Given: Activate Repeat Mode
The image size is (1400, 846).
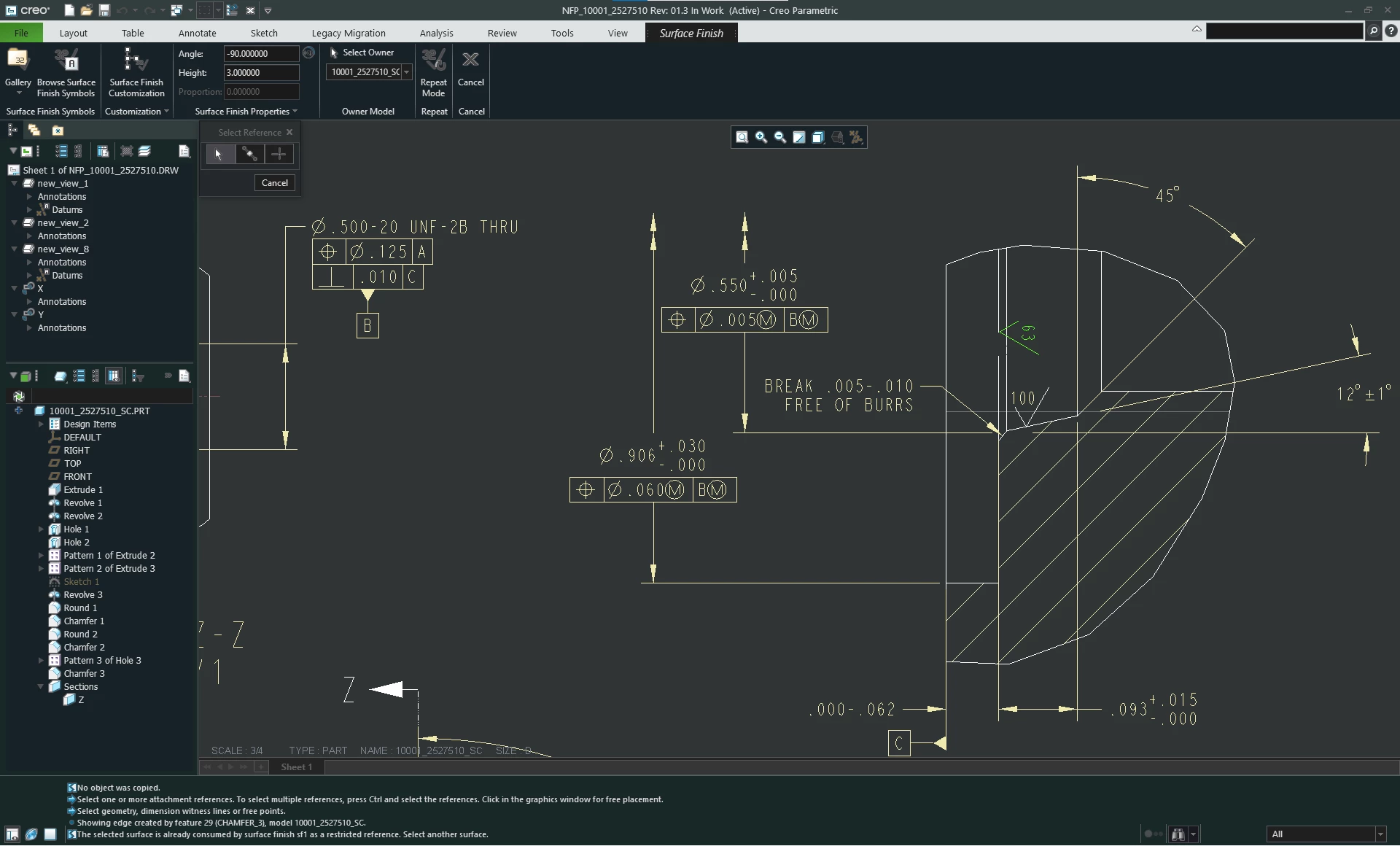Looking at the screenshot, I should point(433,71).
